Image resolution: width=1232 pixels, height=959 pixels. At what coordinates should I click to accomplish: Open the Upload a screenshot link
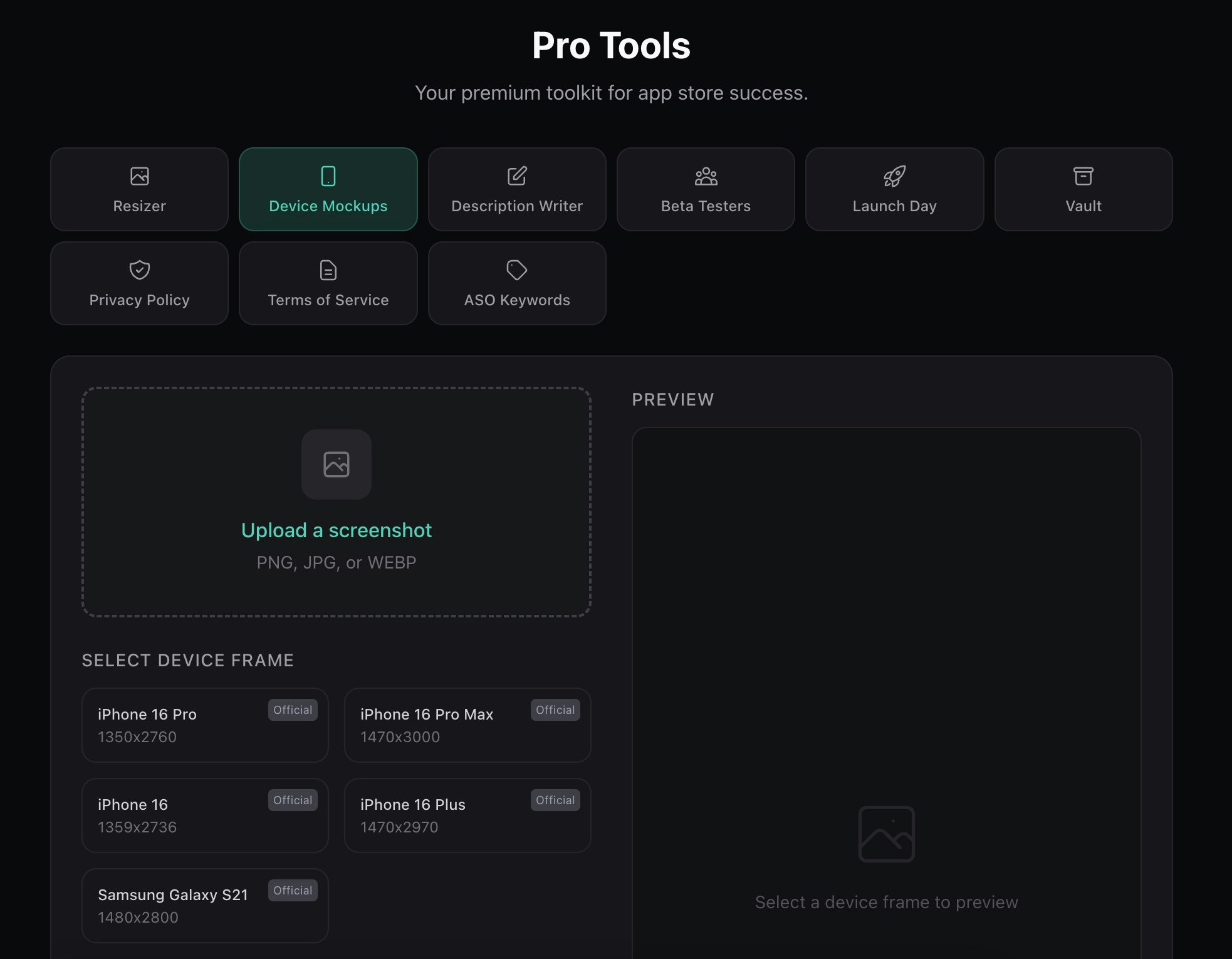[337, 530]
